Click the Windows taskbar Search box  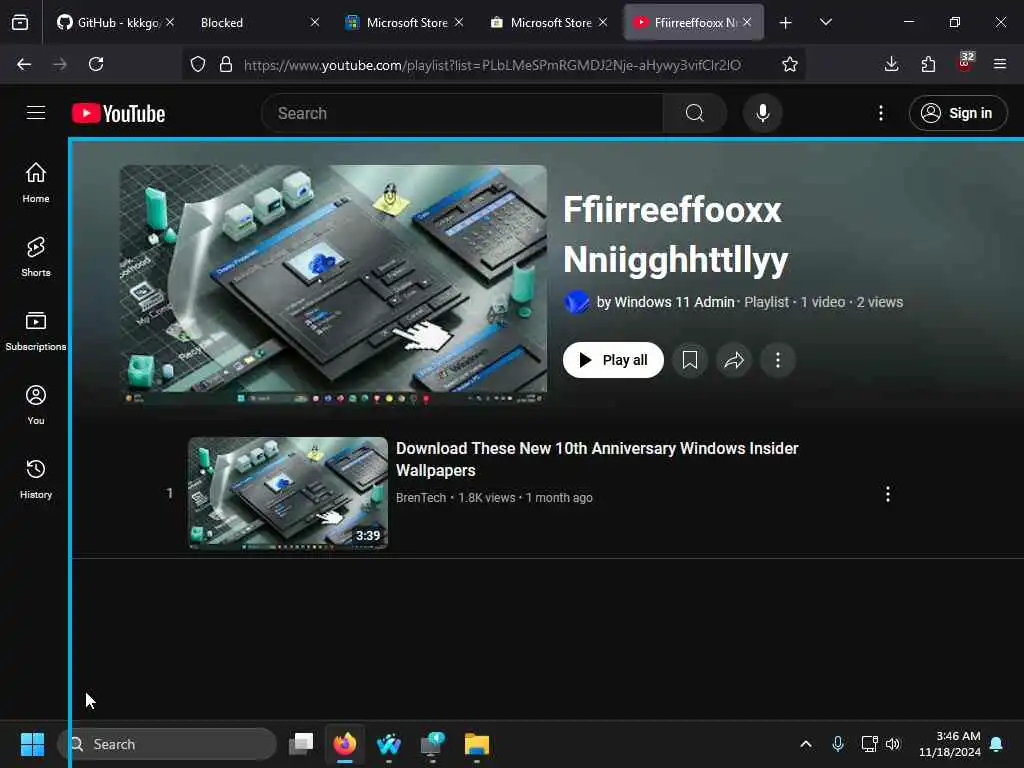[167, 744]
